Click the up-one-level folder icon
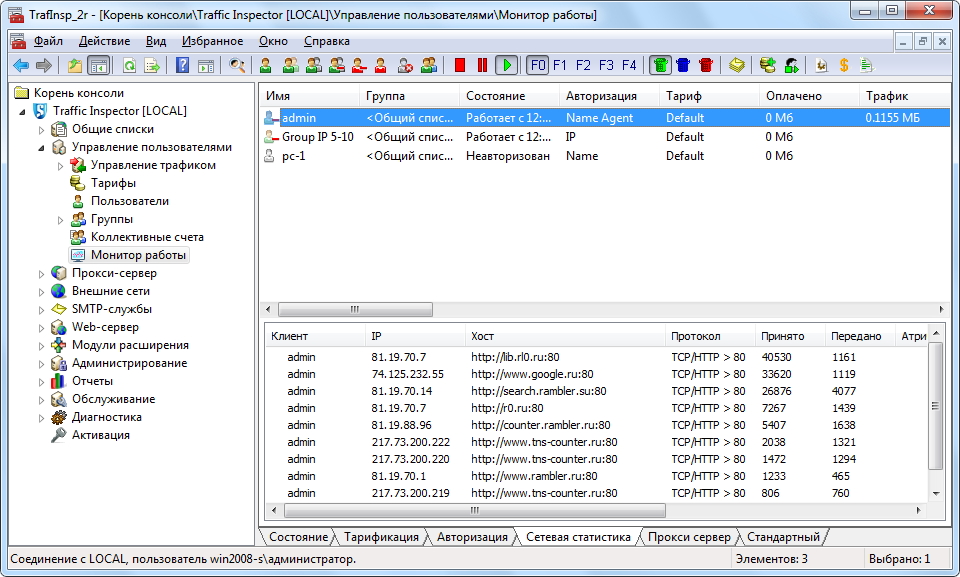The image size is (960, 577). (x=75, y=65)
